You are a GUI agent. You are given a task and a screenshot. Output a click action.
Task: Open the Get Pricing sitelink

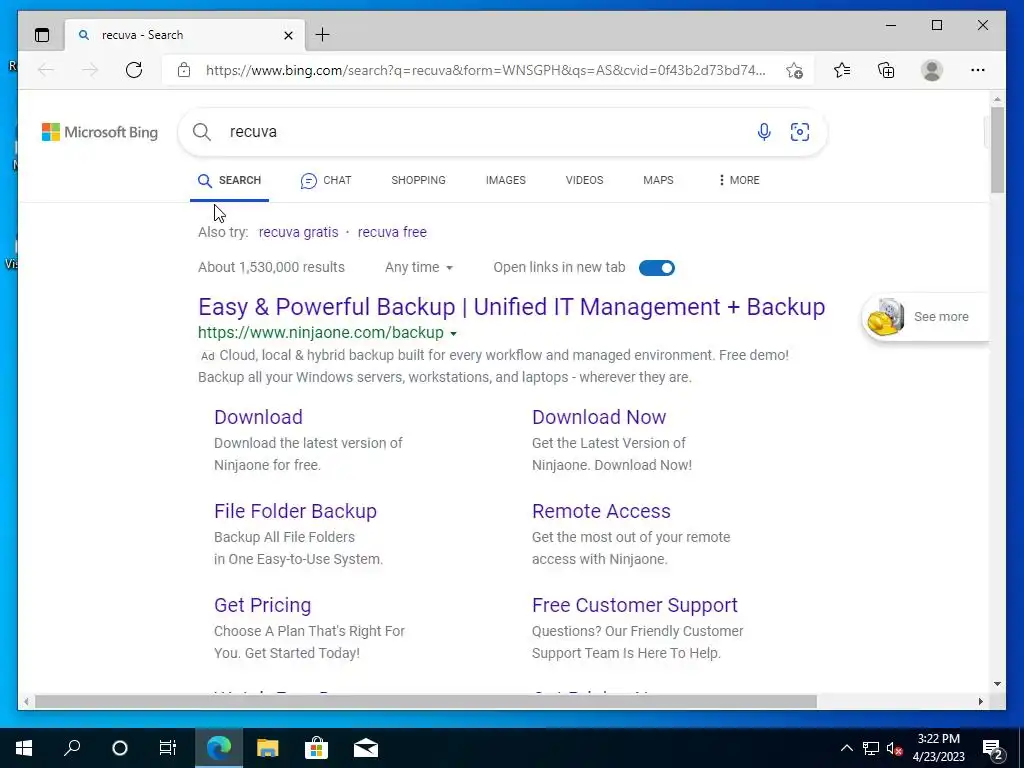coord(263,605)
